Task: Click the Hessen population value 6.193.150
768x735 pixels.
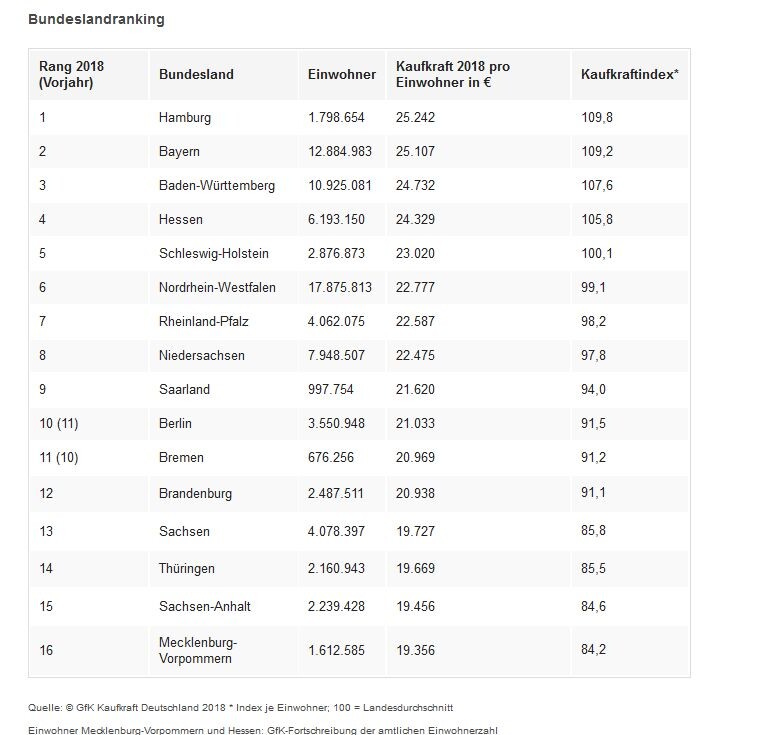Action: click(336, 219)
